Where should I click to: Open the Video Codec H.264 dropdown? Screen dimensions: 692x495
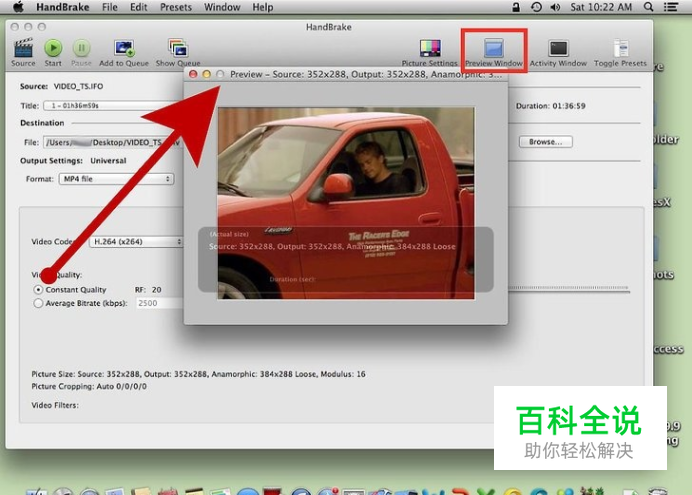(136, 242)
